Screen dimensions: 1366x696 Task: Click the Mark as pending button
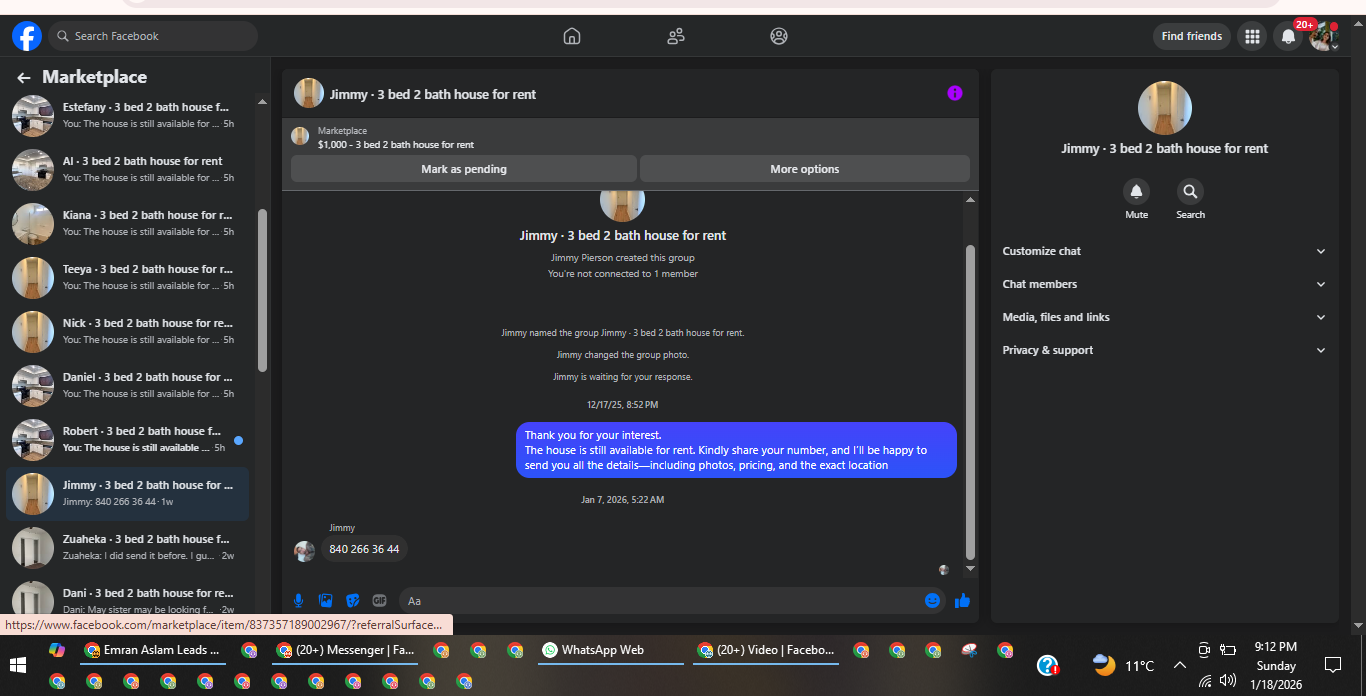(464, 169)
